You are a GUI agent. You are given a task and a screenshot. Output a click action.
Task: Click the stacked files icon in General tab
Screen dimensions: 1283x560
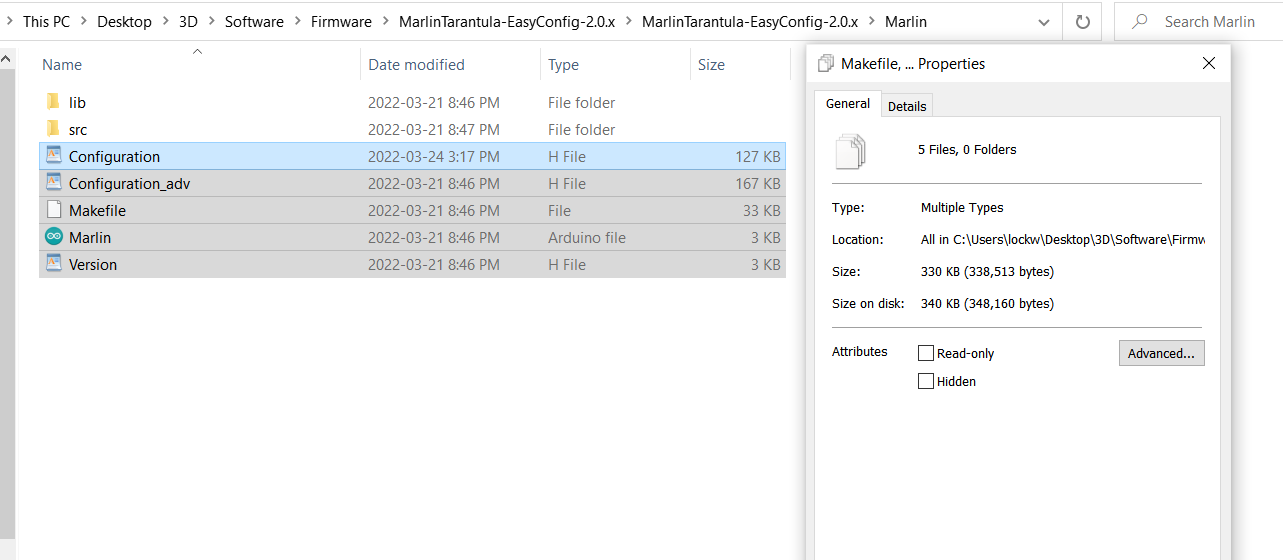click(x=849, y=151)
